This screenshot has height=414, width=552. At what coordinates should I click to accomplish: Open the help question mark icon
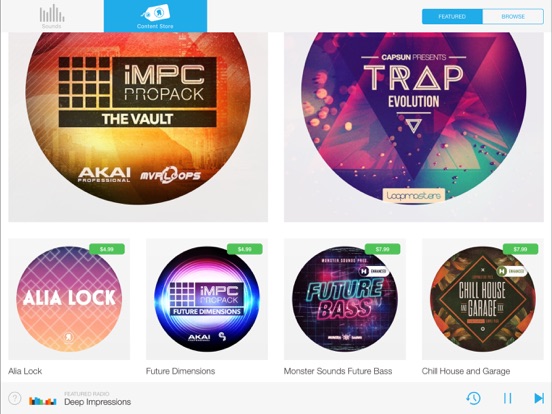(15, 399)
